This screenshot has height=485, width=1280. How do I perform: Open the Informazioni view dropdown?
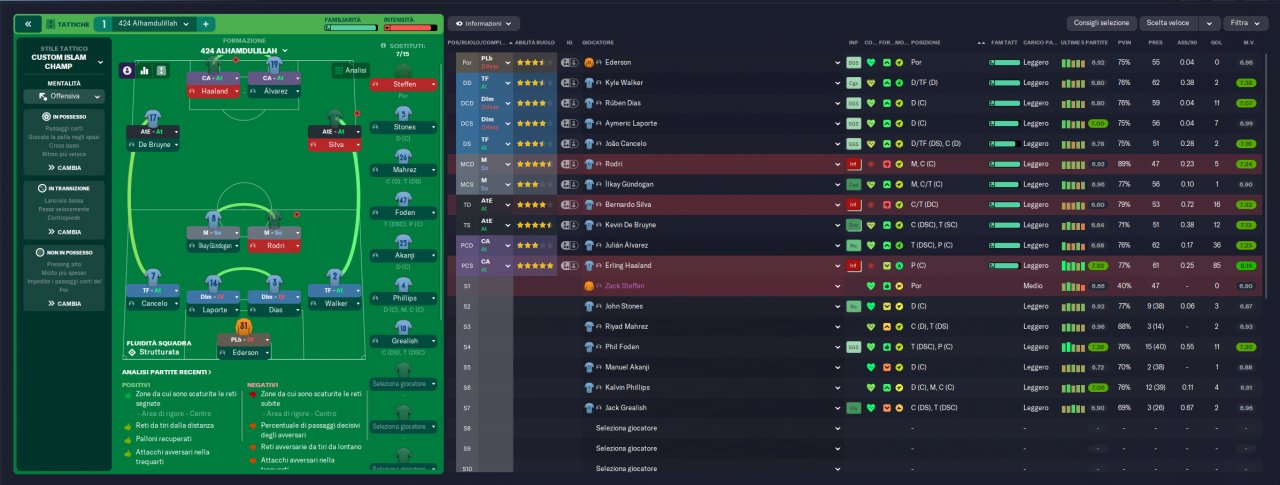pyautogui.click(x=484, y=23)
